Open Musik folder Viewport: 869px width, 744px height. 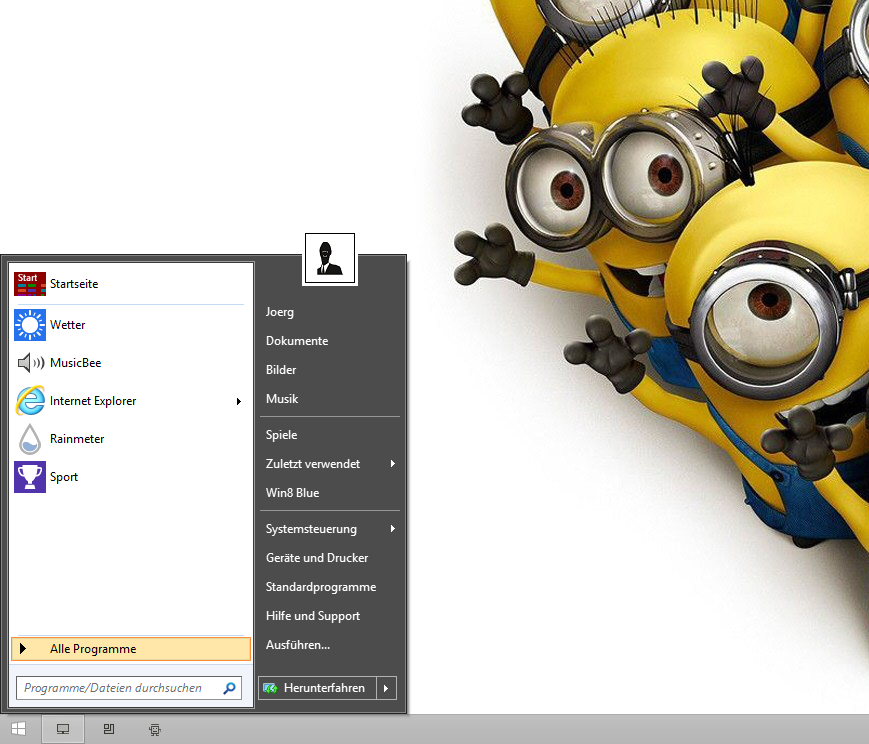pos(282,399)
